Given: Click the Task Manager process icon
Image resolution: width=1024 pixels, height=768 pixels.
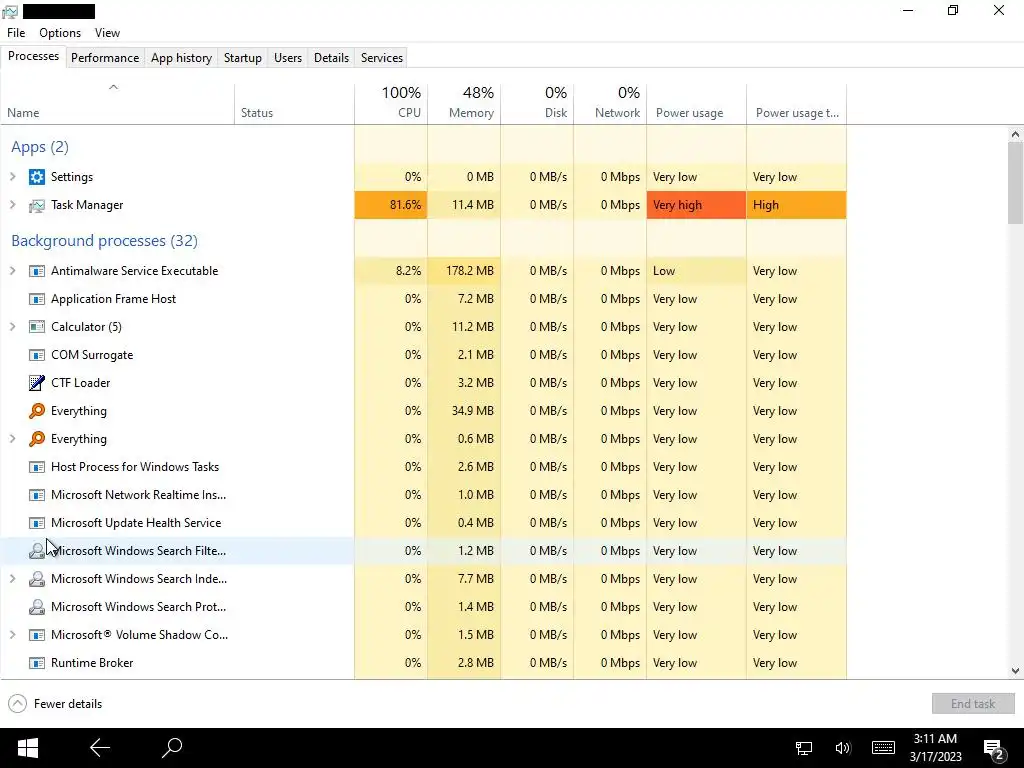Looking at the screenshot, I should (x=37, y=205).
